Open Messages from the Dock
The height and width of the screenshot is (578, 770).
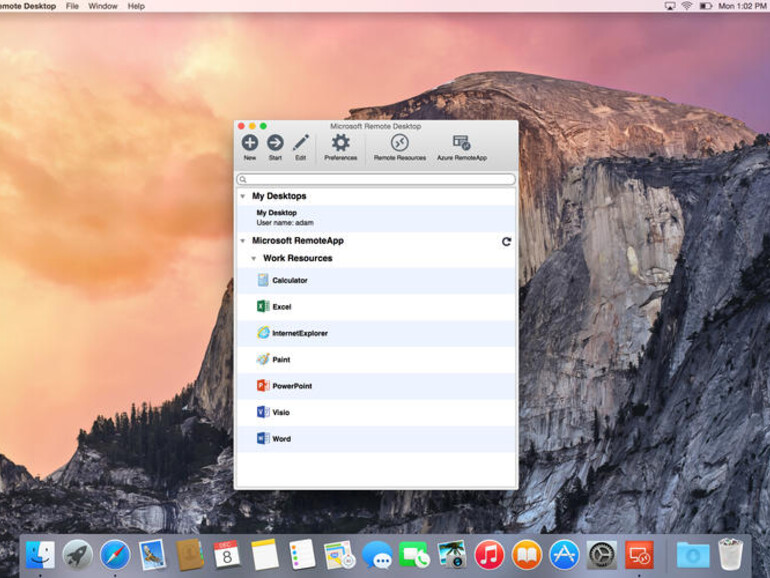(377, 556)
